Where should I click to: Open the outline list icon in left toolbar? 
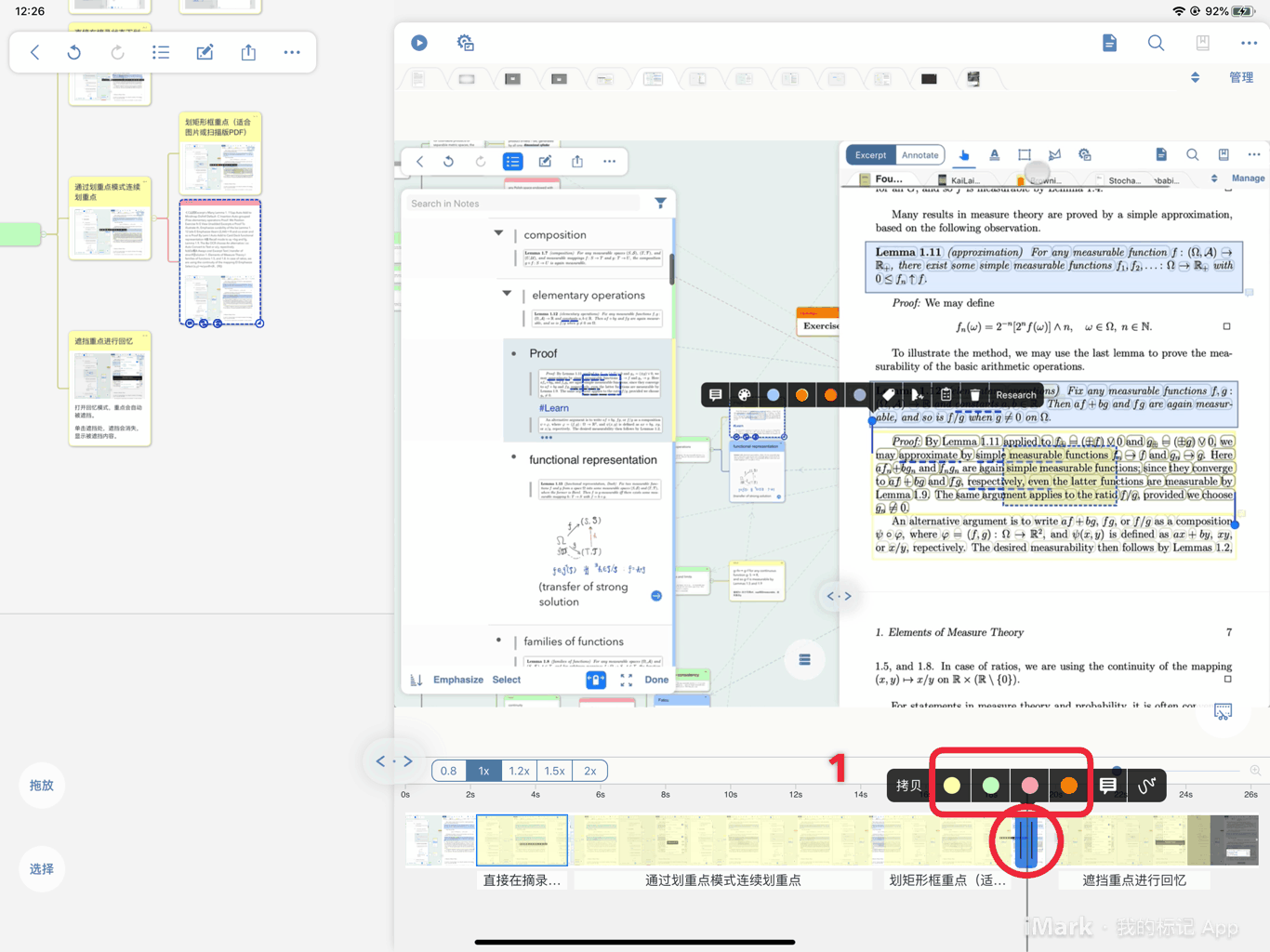coord(161,52)
